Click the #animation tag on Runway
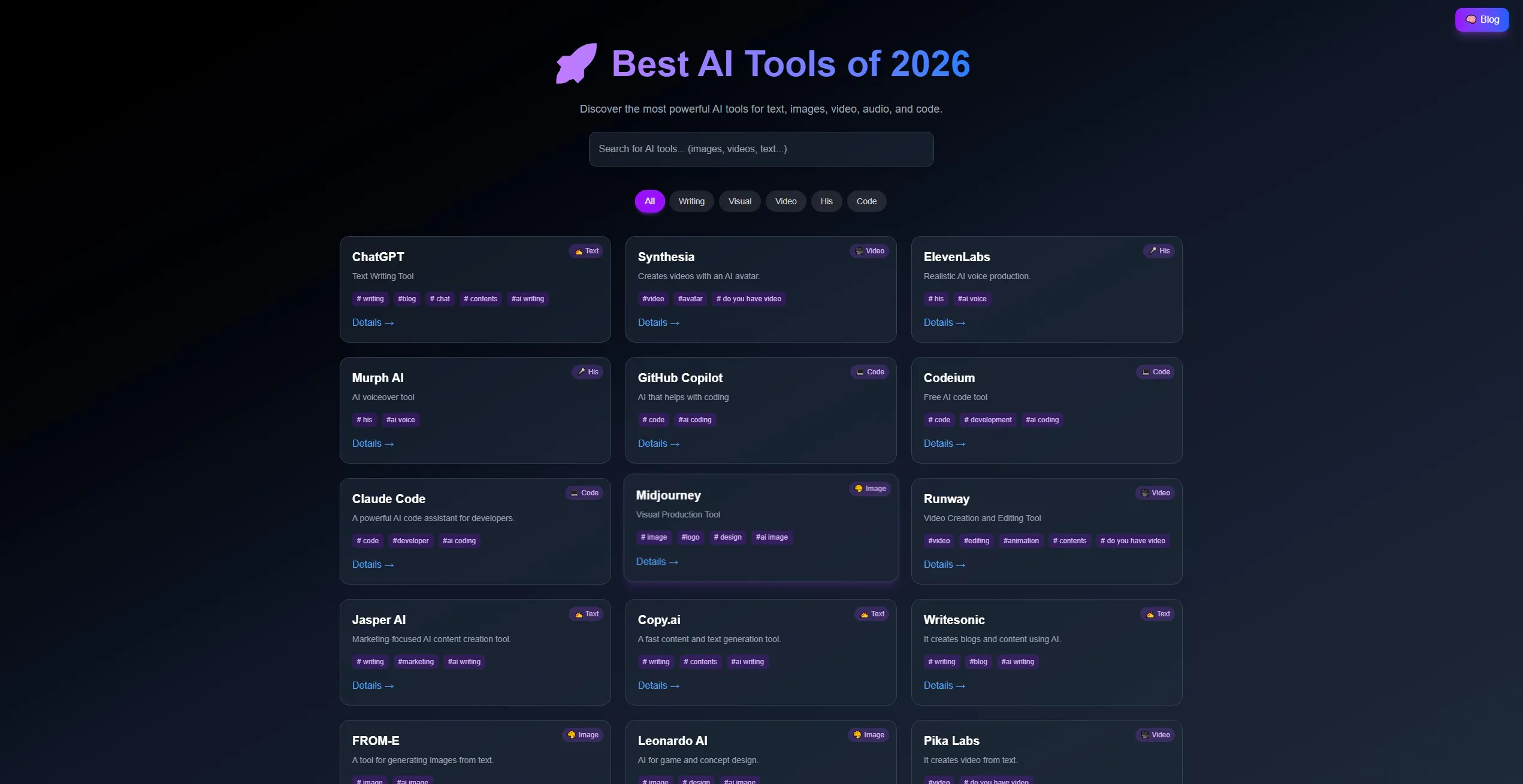The width and height of the screenshot is (1523, 784). (1021, 541)
